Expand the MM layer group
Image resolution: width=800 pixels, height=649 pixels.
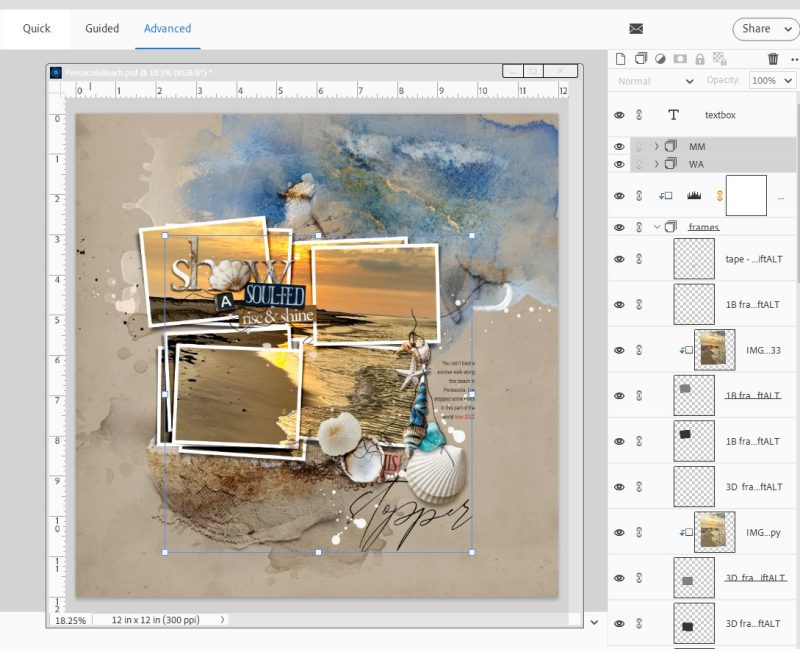[657, 146]
